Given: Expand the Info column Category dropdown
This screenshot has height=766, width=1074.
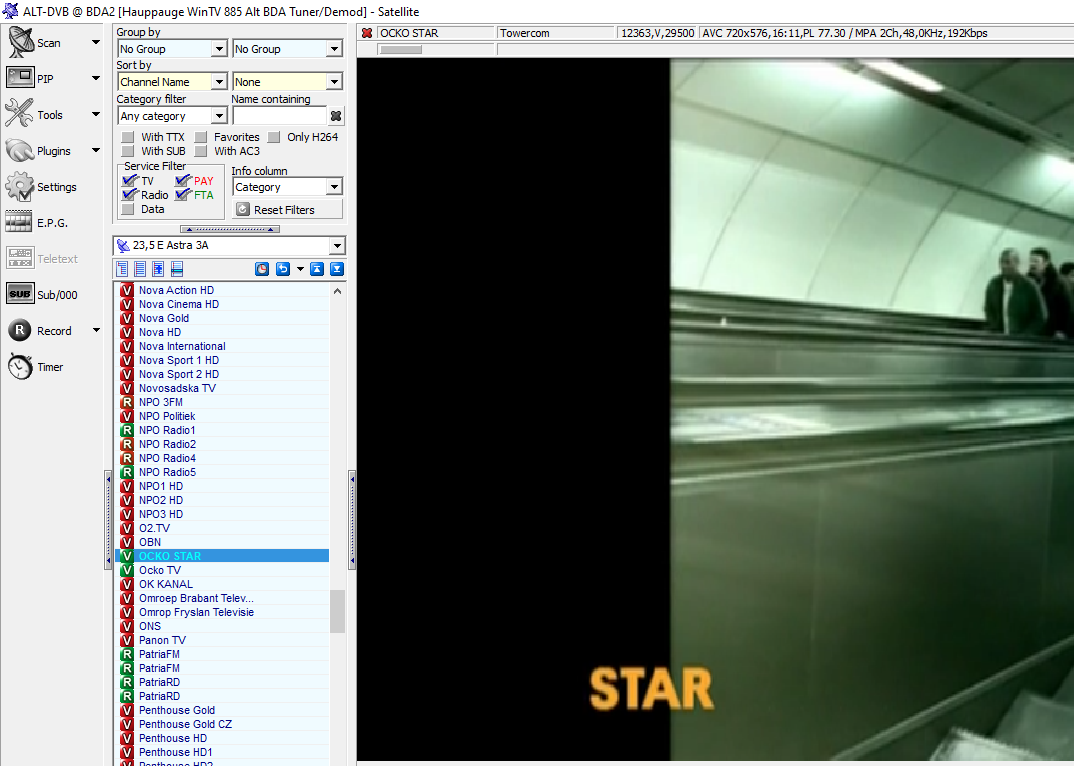Looking at the screenshot, I should [334, 187].
